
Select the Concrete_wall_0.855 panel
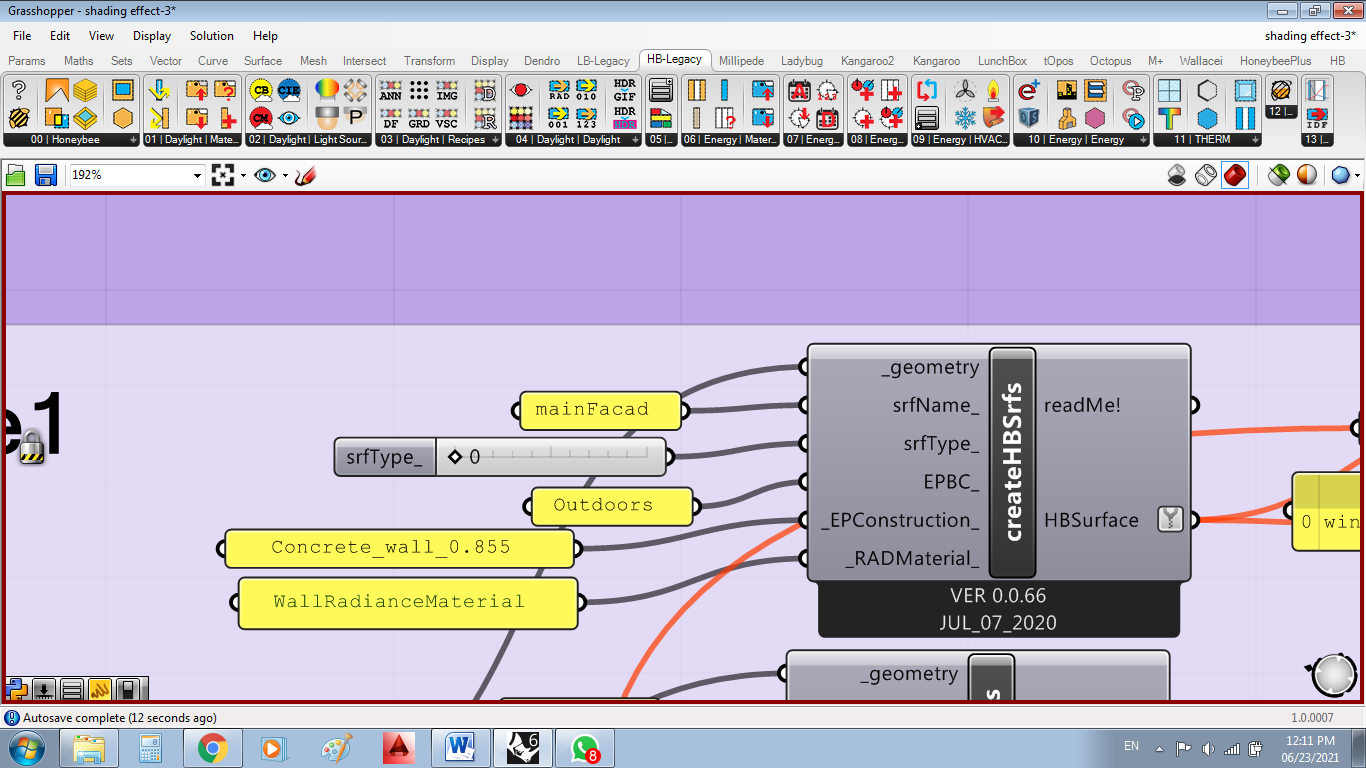pos(400,548)
